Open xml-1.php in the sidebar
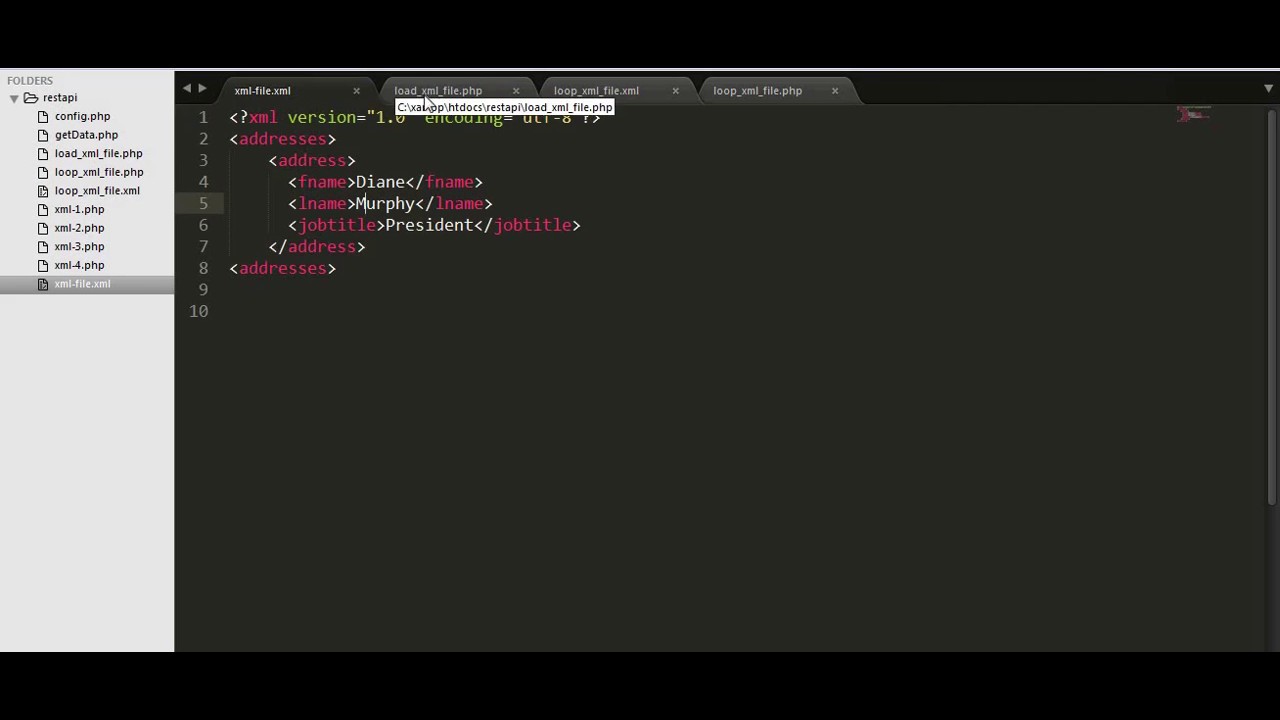 tap(79, 209)
